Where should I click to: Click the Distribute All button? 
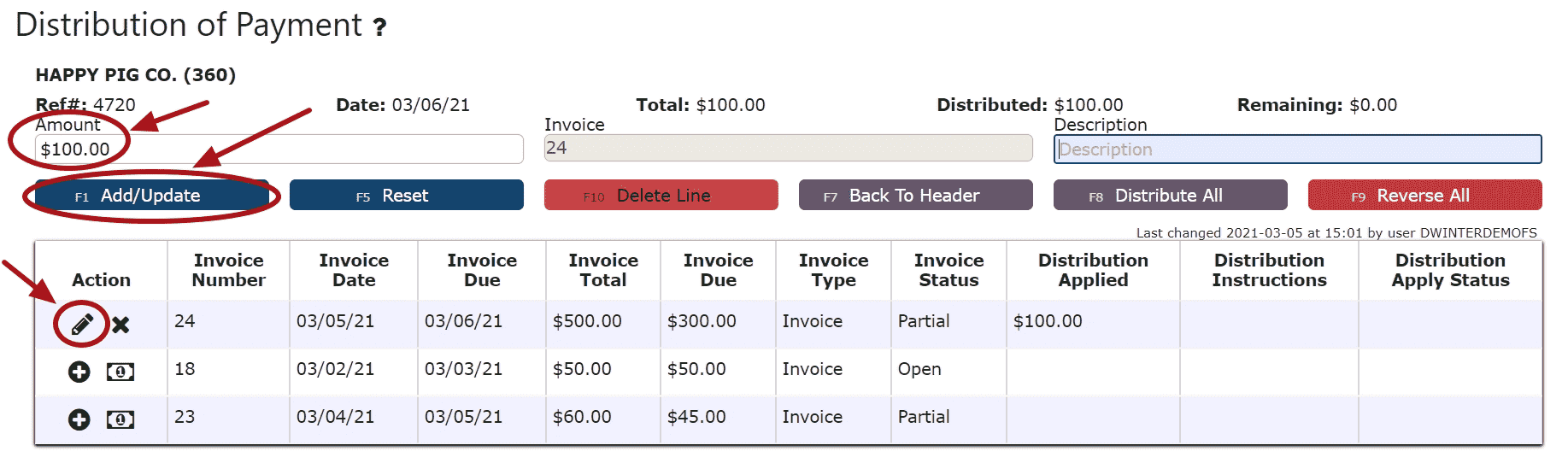pos(1170,196)
